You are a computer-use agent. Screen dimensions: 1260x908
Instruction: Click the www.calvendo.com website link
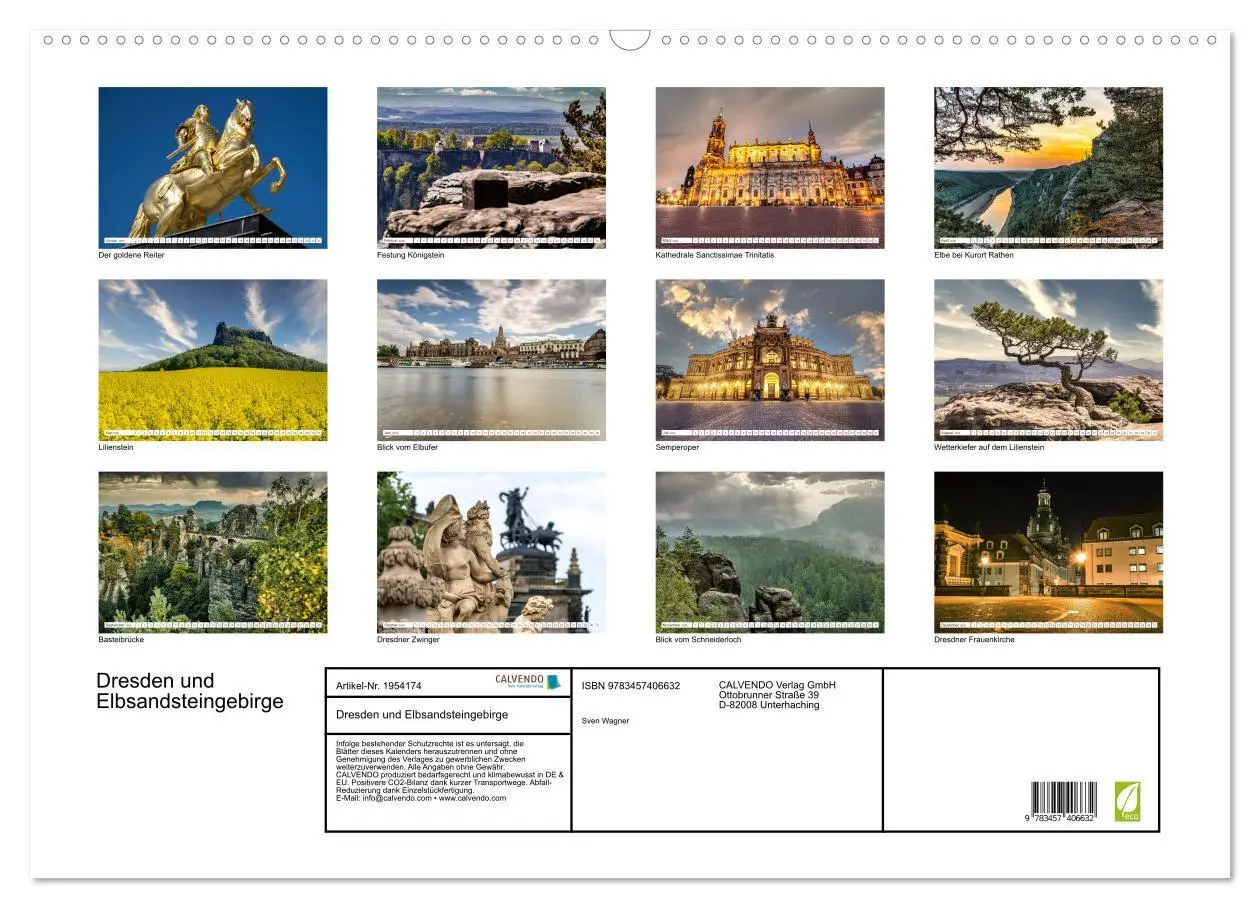point(472,799)
